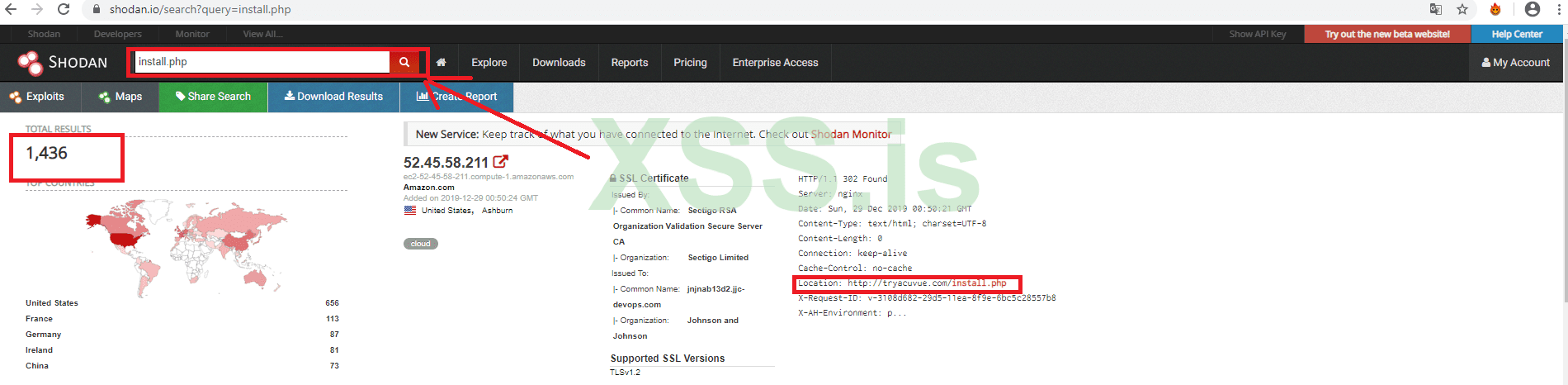Click the Amazon.com organization text
Image resolution: width=1568 pixels, height=385 pixels.
429,188
